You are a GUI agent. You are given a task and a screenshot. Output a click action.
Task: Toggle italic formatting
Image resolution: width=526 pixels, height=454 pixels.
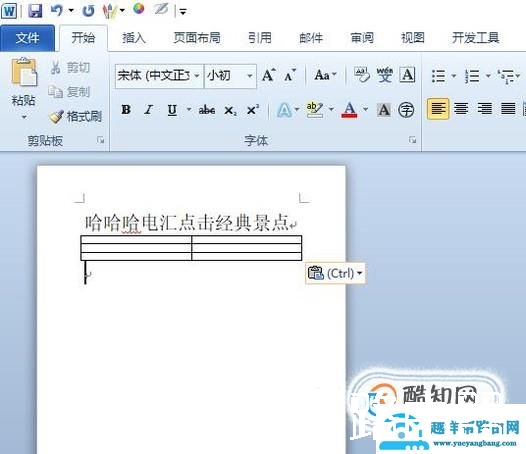(x=148, y=109)
